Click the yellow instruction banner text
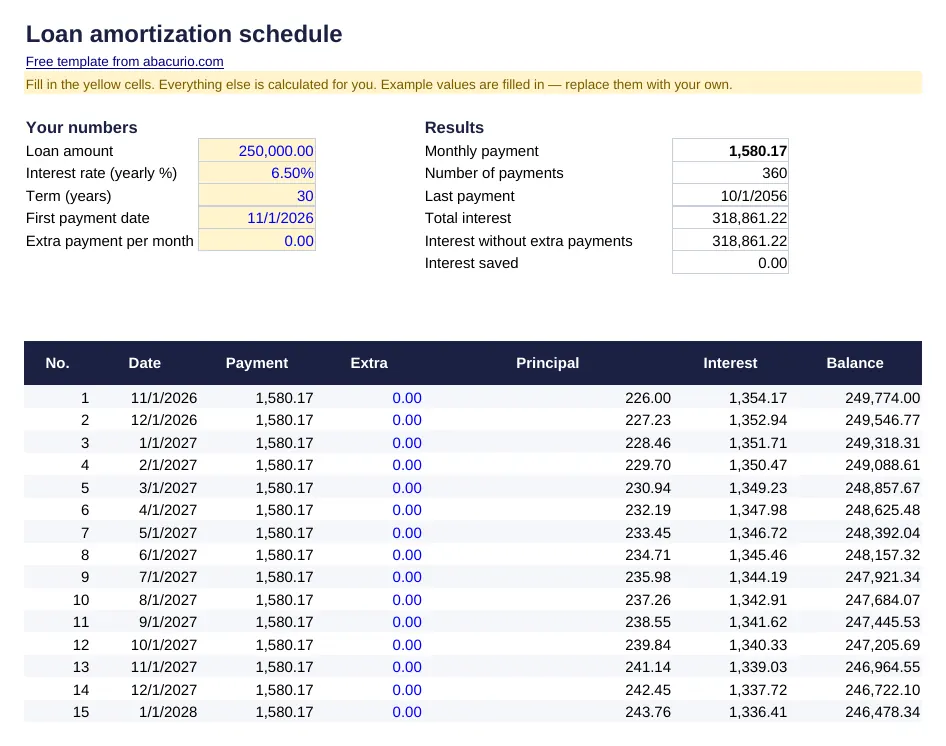This screenshot has height=746, width=946. coord(379,84)
